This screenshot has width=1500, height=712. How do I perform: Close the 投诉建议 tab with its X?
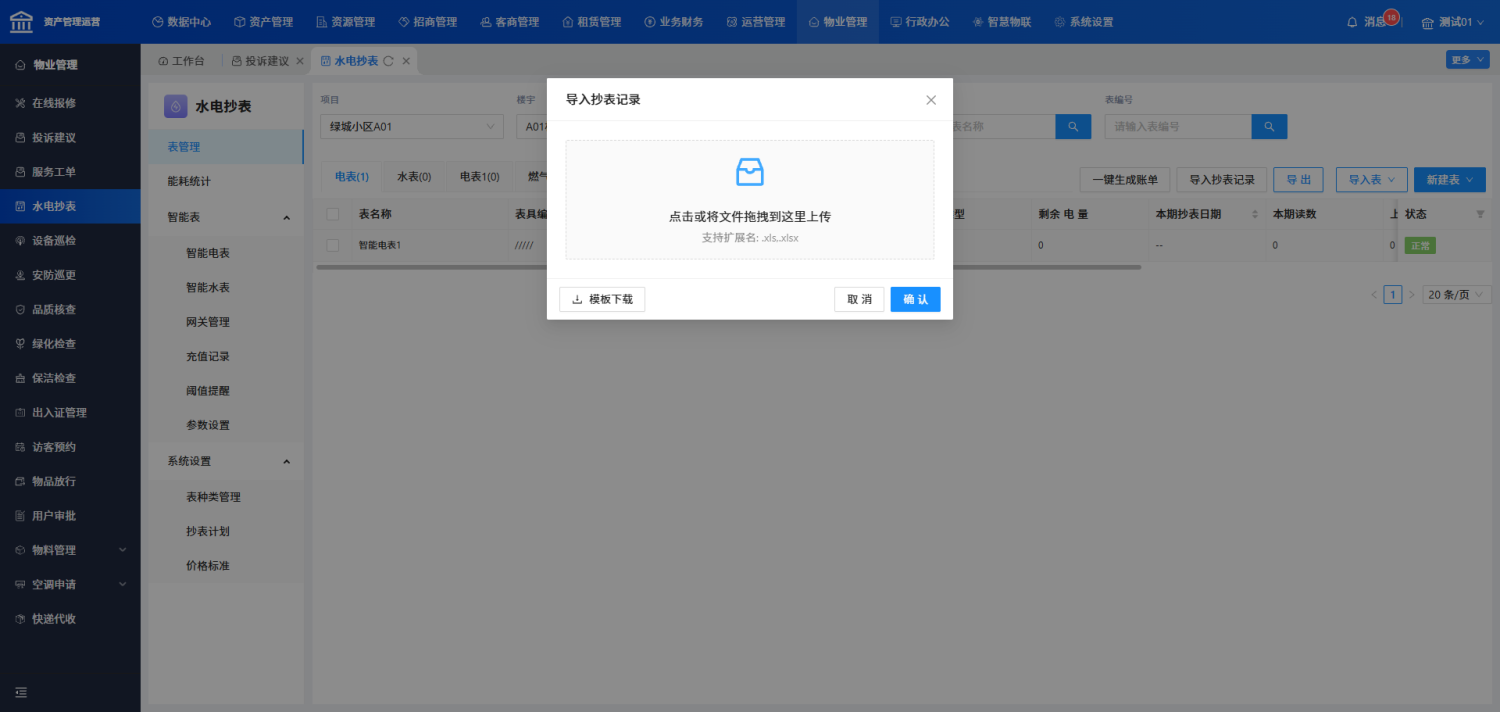300,61
